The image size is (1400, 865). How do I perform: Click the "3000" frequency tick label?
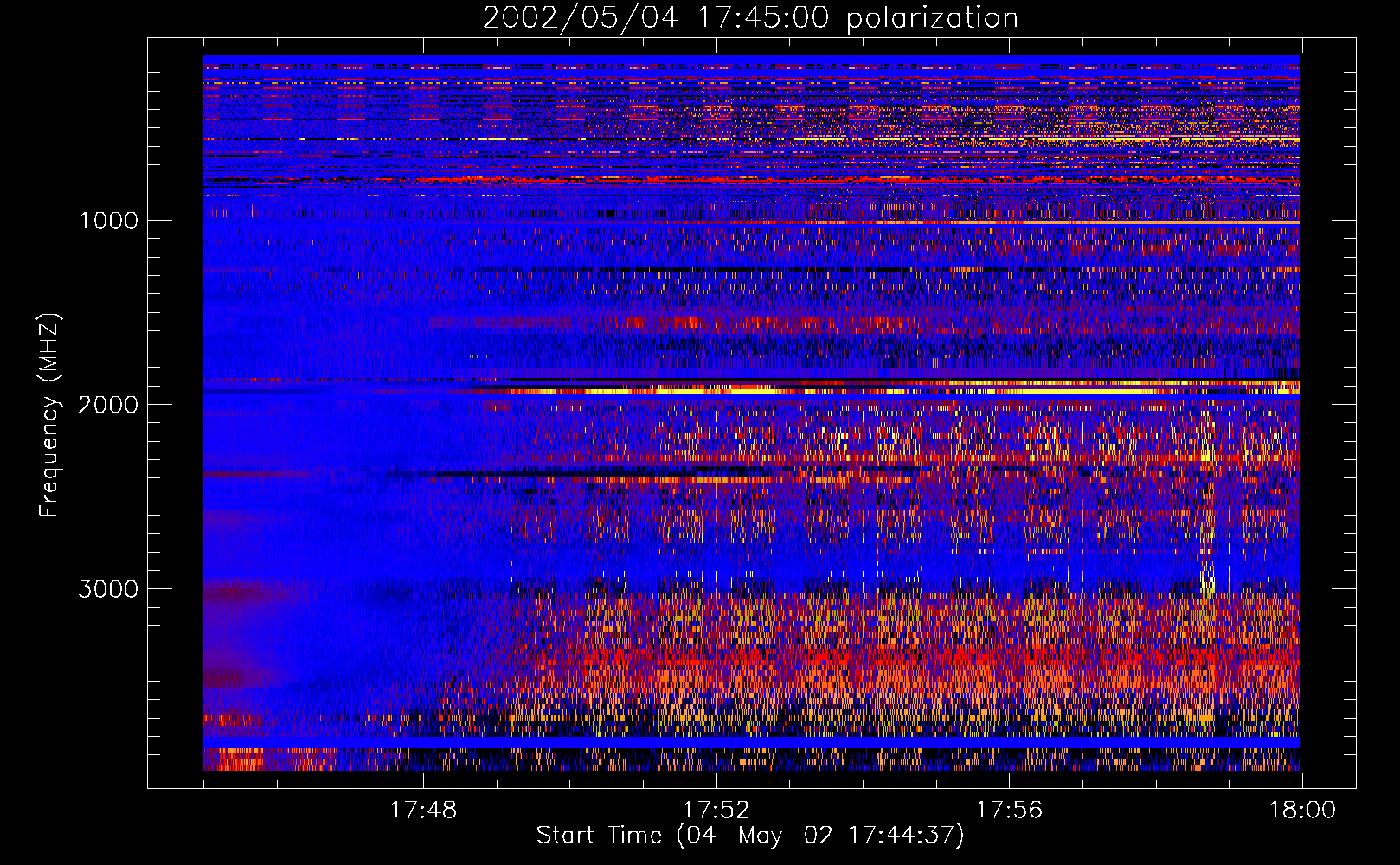pos(108,589)
